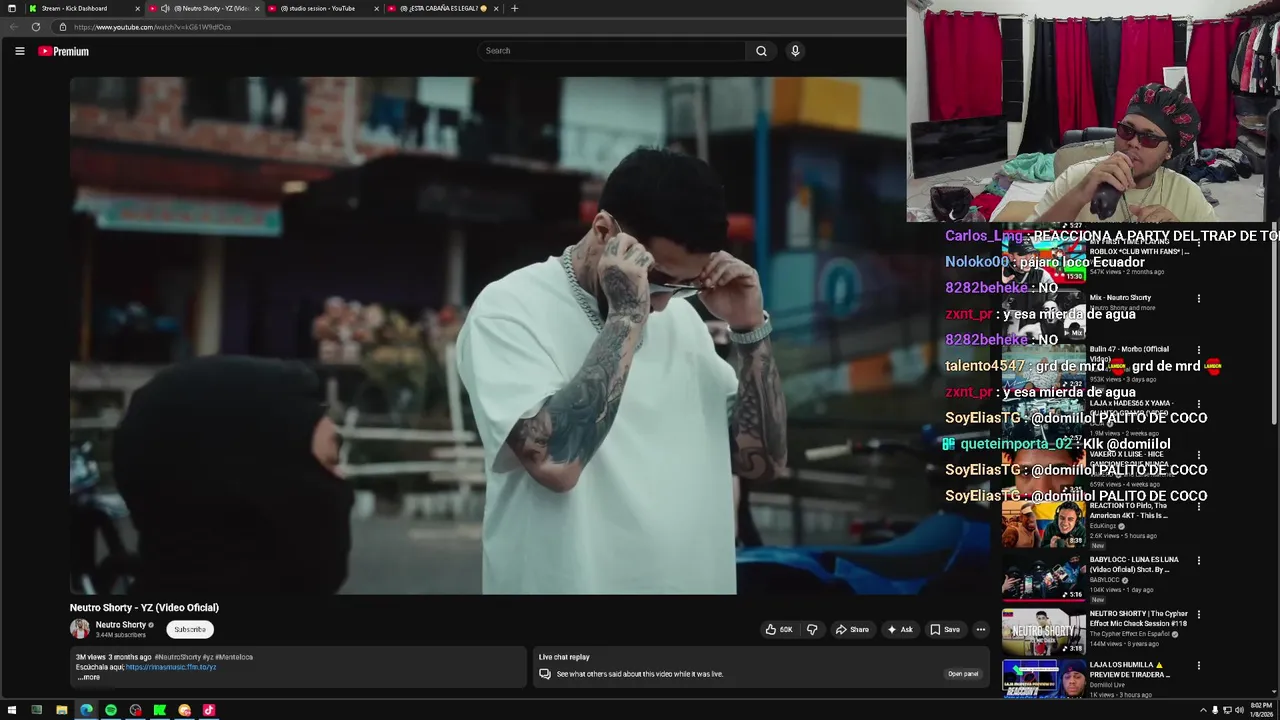The width and height of the screenshot is (1280, 720).
Task: Open TikTok icon on taskbar
Action: pyautogui.click(x=209, y=710)
